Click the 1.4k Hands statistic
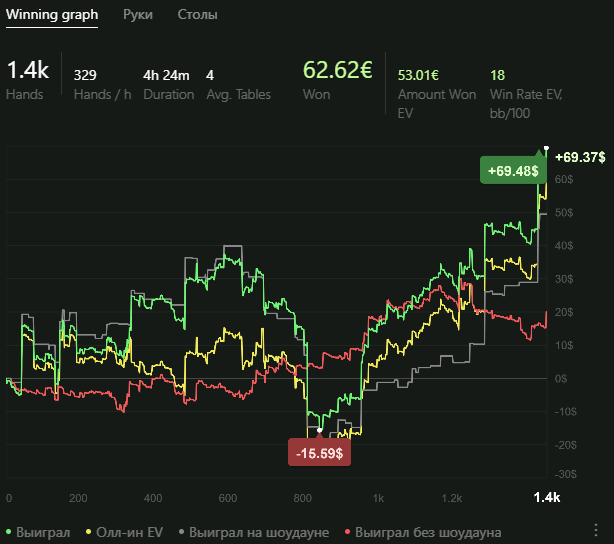The width and height of the screenshot is (614, 544). pyautogui.click(x=27, y=71)
